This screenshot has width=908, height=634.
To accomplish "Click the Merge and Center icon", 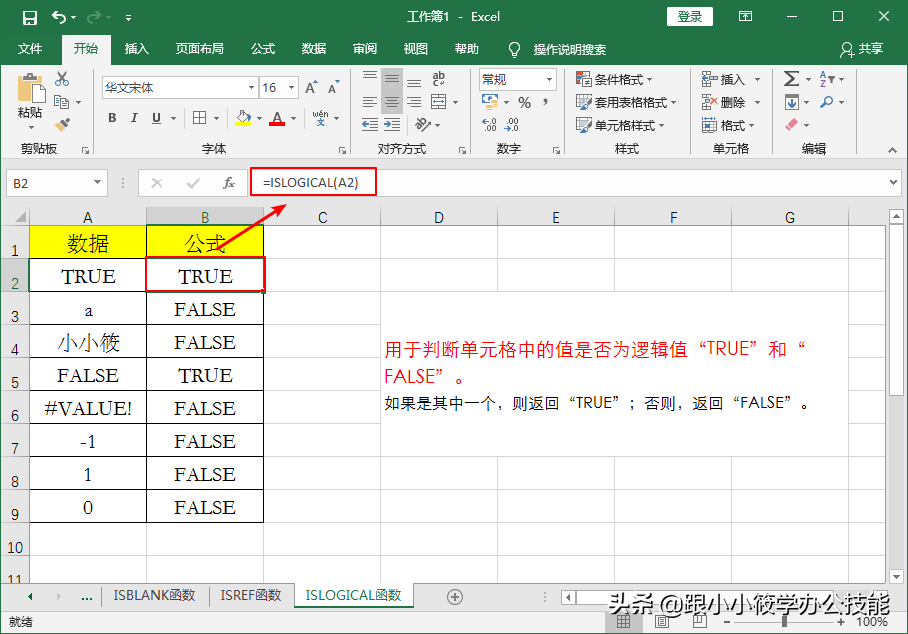I will coord(439,102).
